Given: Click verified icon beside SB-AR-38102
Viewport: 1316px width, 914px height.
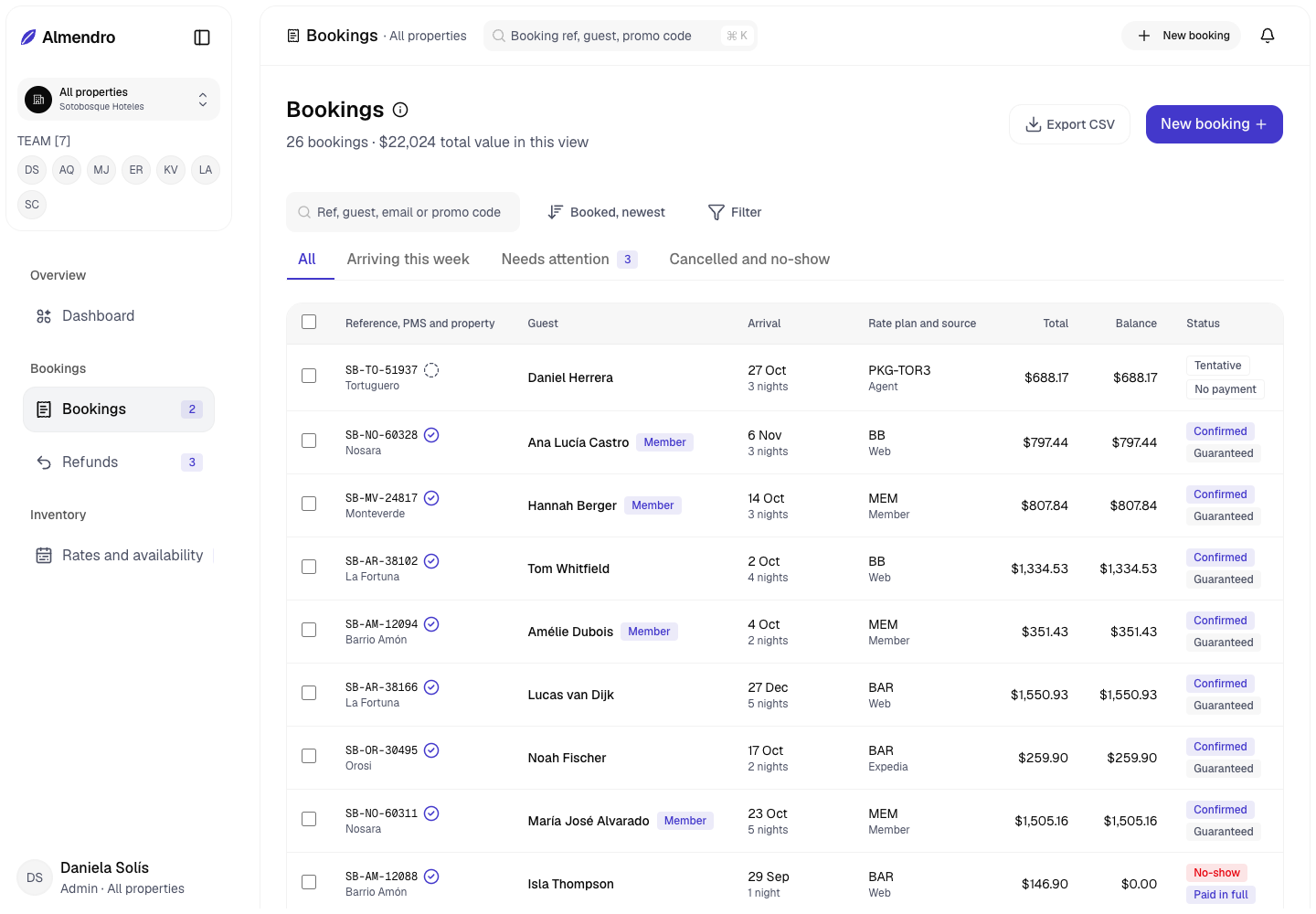Looking at the screenshot, I should click(x=431, y=561).
